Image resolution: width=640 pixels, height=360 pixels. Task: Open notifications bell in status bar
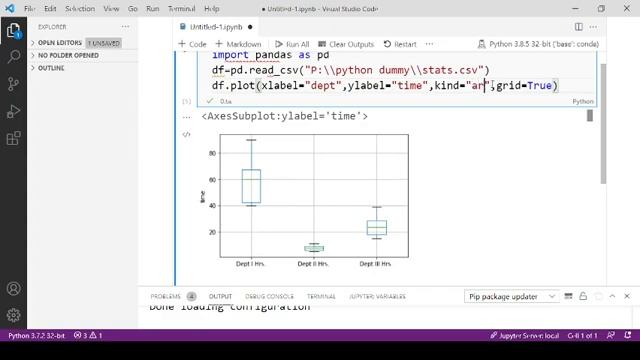tap(628, 336)
